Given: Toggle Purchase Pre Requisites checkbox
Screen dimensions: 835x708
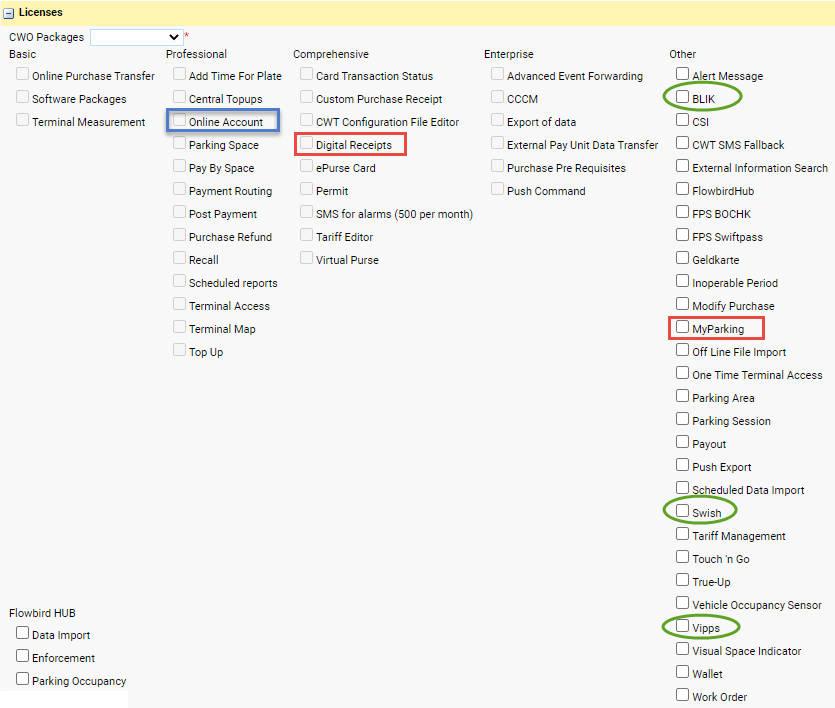Looking at the screenshot, I should tap(497, 166).
